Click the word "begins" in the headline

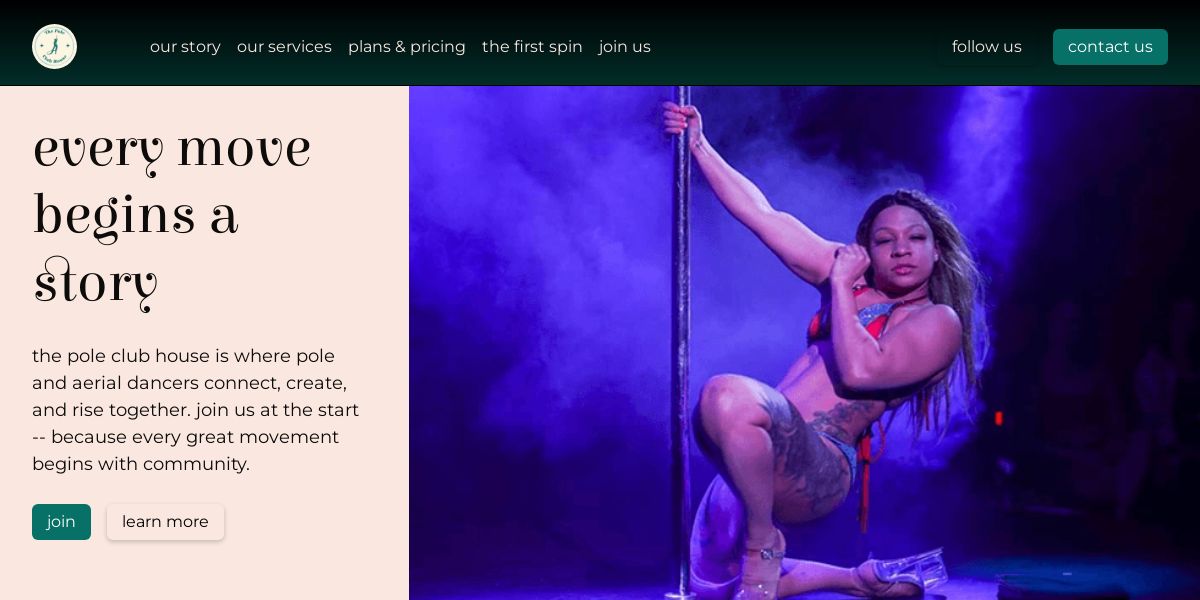(114, 216)
